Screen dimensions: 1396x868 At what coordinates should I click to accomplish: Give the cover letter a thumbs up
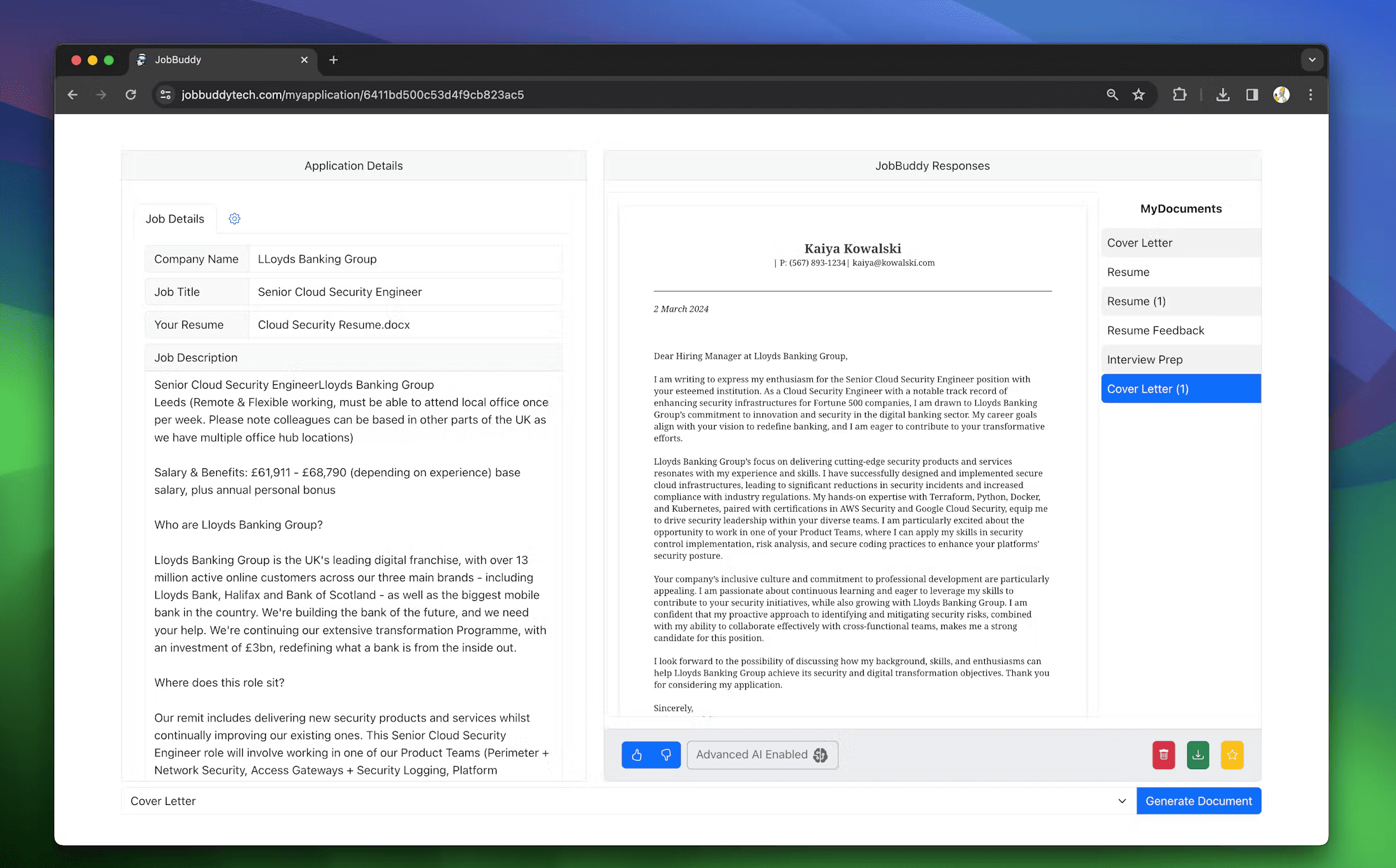(x=637, y=755)
